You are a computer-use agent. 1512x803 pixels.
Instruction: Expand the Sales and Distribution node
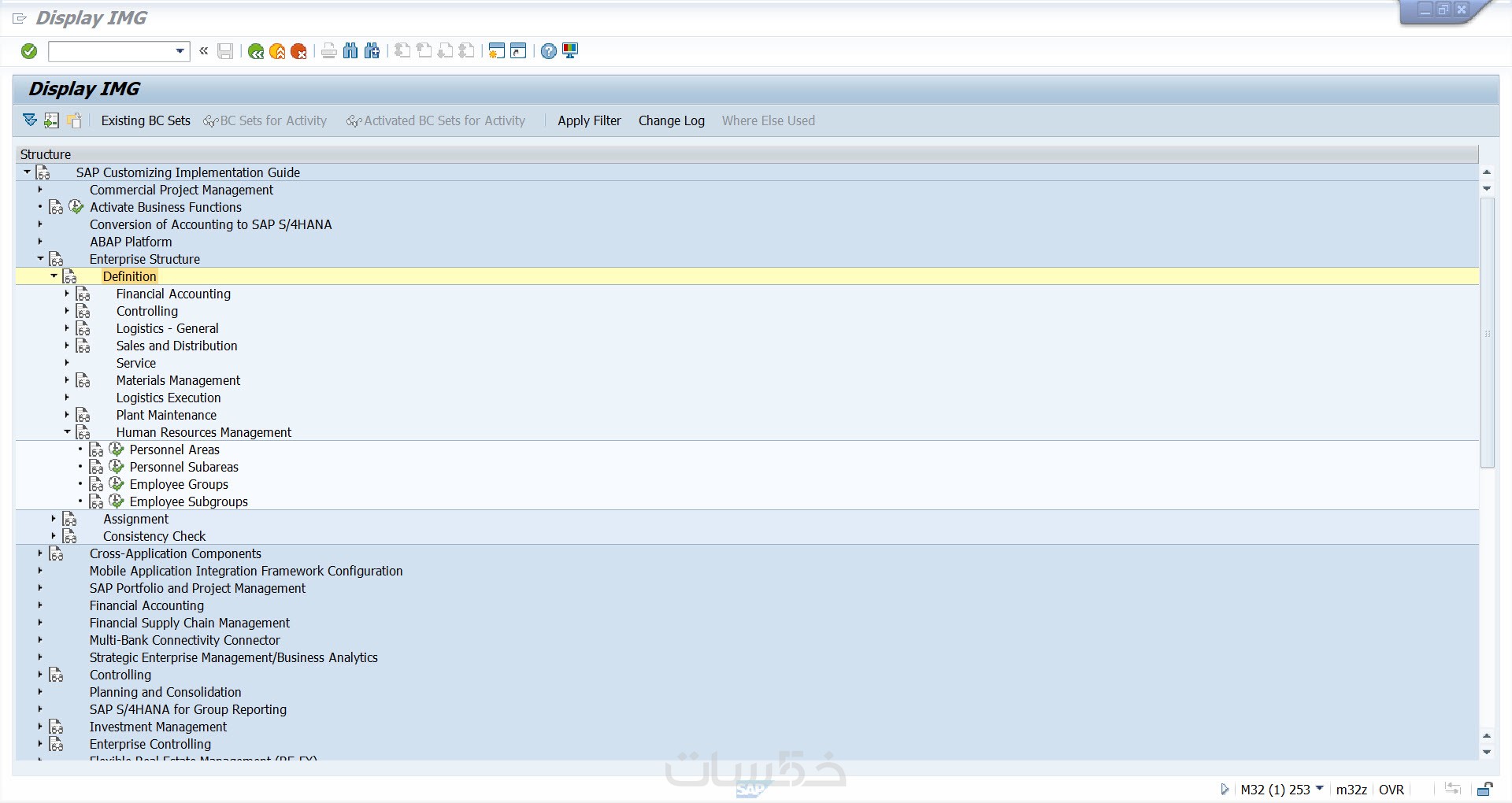pyautogui.click(x=67, y=346)
